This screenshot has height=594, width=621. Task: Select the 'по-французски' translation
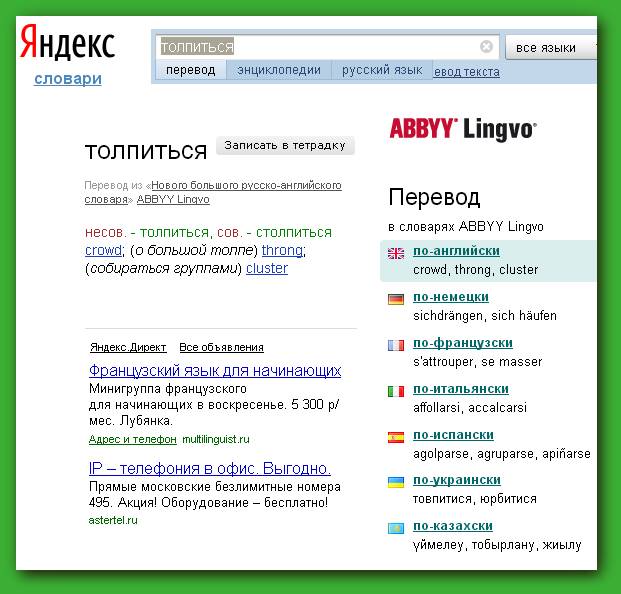tap(463, 343)
